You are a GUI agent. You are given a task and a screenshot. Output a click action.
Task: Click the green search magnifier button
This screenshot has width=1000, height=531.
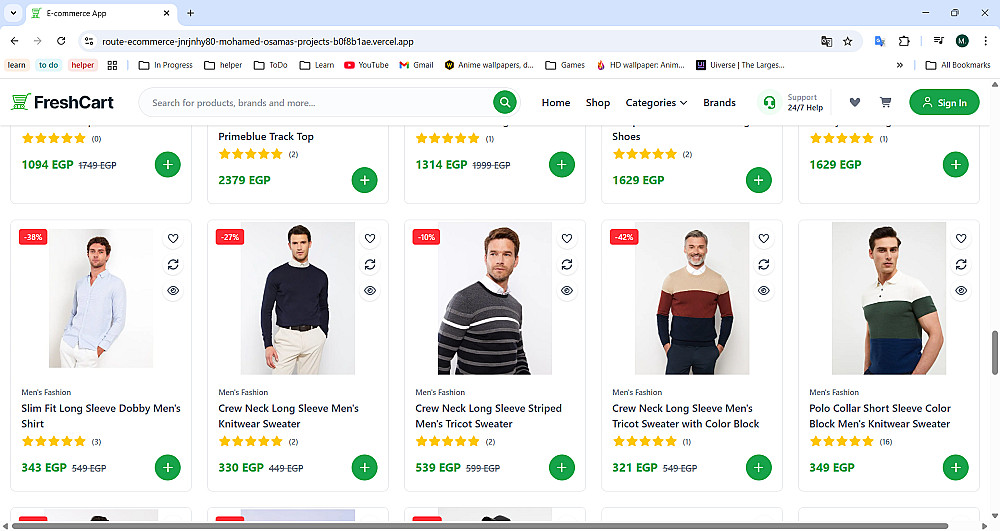pyautogui.click(x=505, y=102)
